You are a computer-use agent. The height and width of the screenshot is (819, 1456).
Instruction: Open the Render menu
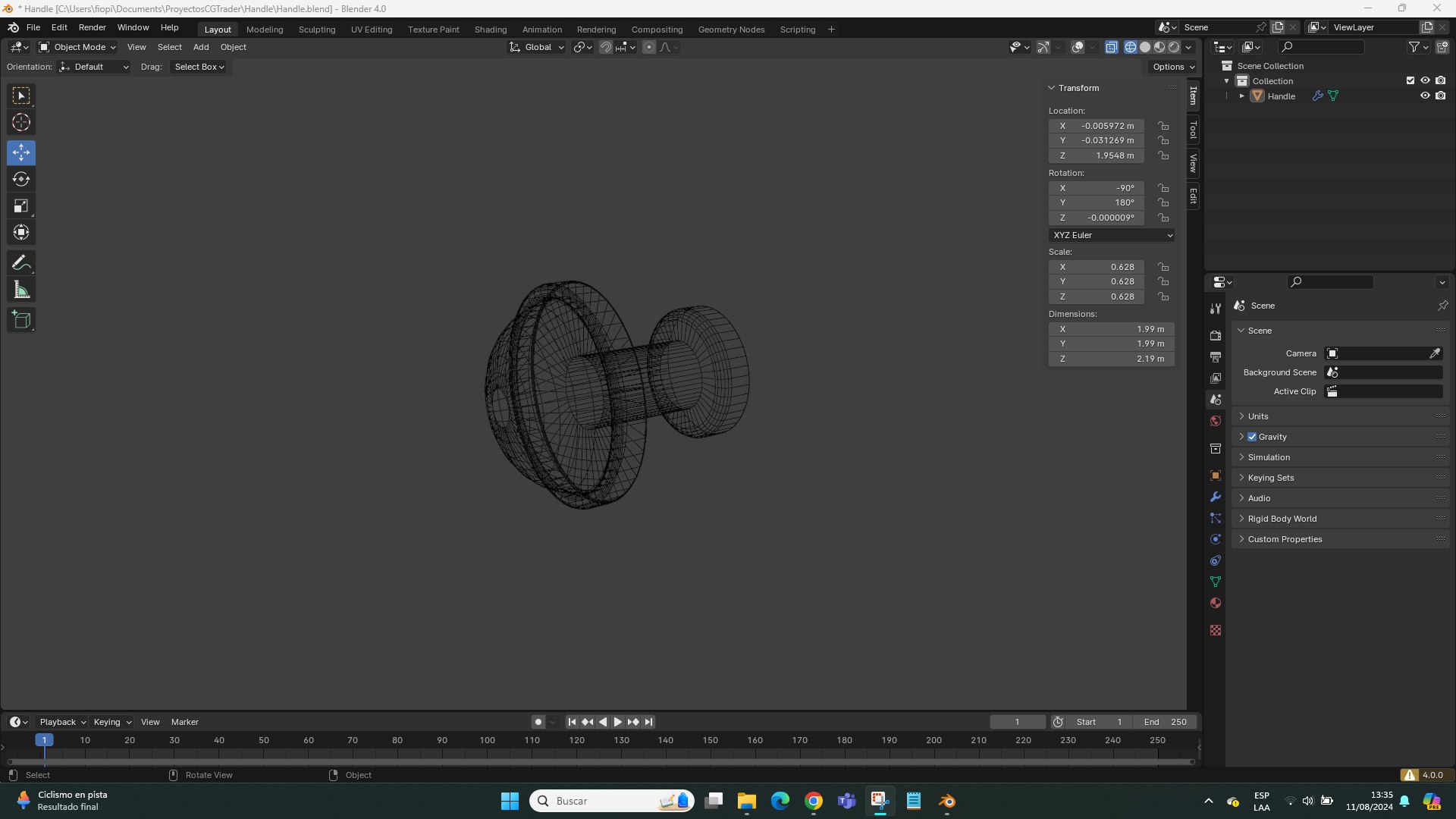point(92,27)
